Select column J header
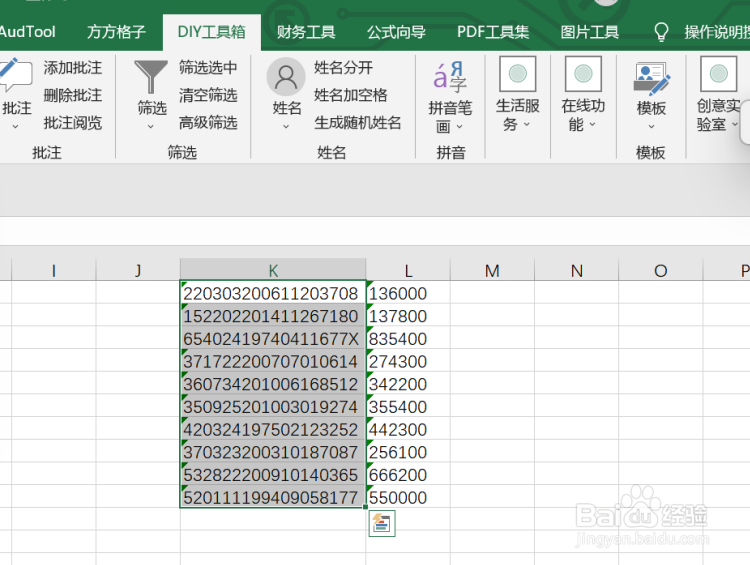Viewport: 750px width, 565px height. (x=138, y=270)
